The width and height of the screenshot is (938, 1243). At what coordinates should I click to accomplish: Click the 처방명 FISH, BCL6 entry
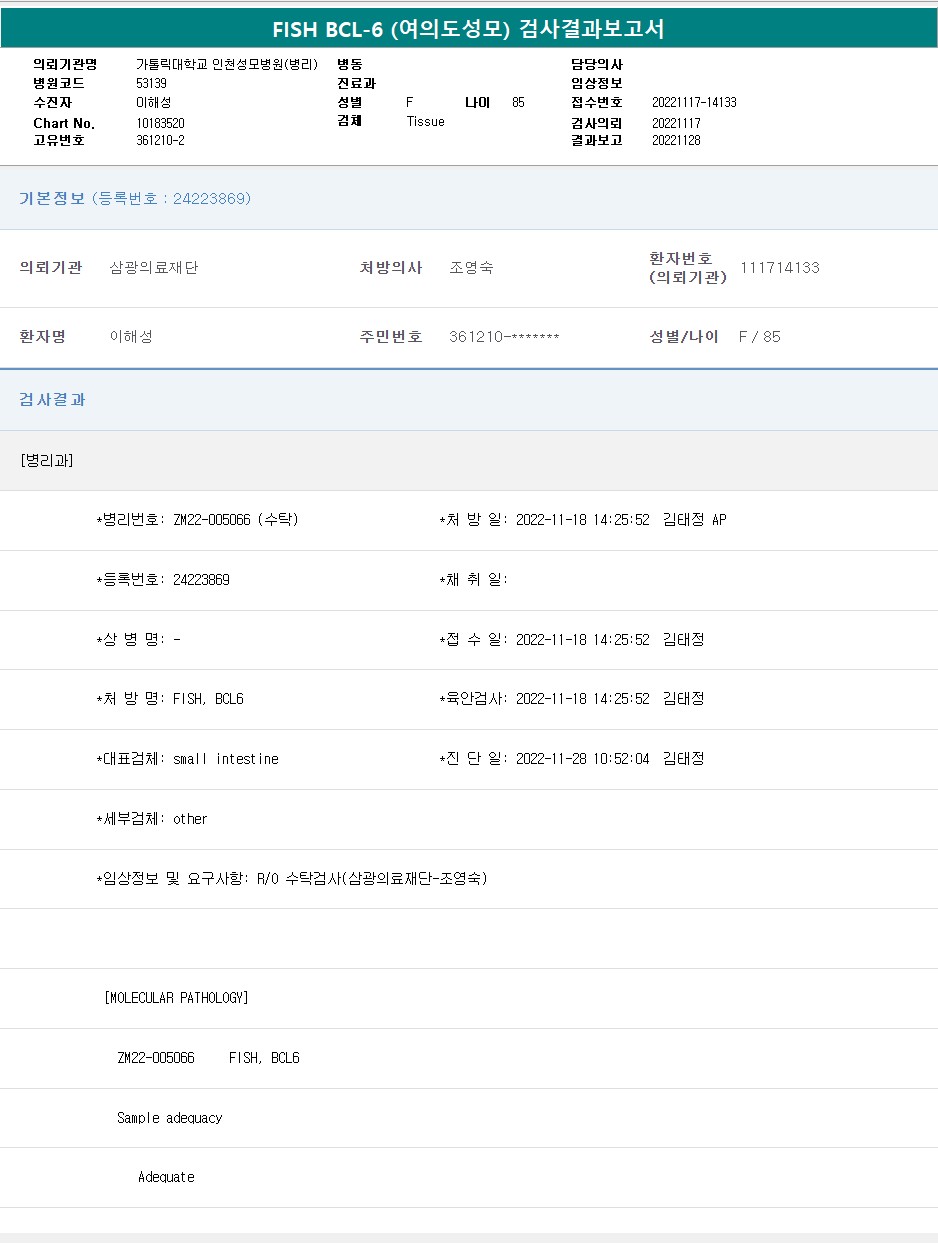click(x=170, y=699)
